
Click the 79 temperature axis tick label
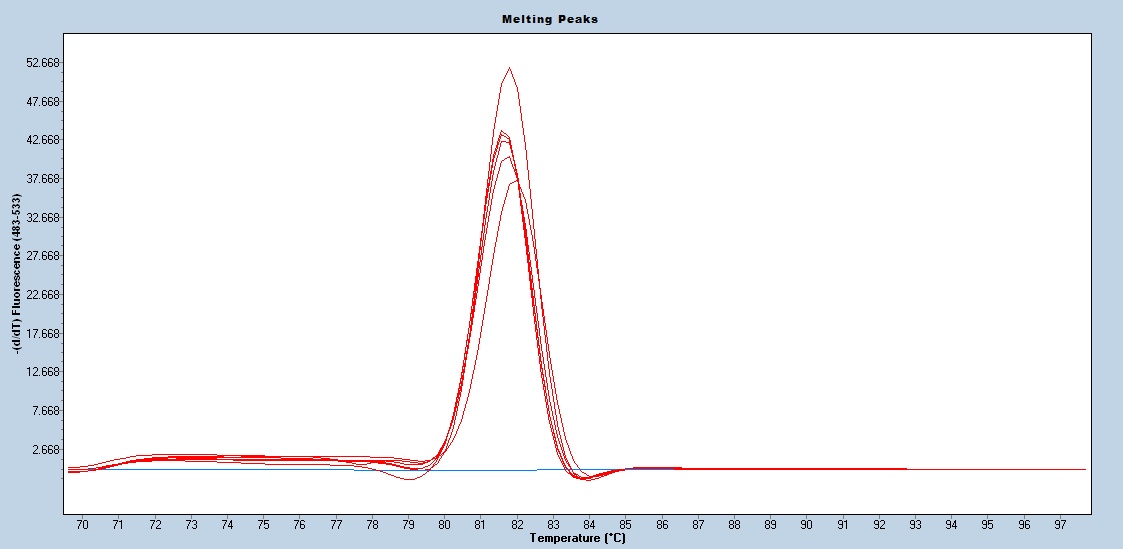pos(408,524)
